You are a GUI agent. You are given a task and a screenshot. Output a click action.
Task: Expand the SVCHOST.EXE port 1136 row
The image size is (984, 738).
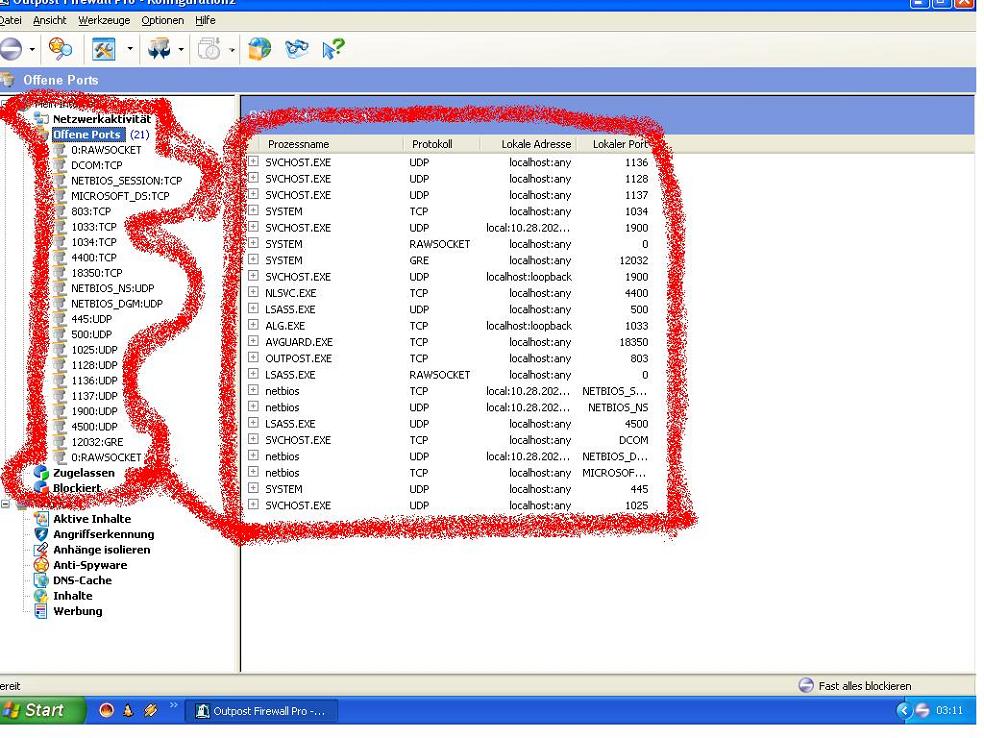(254, 161)
